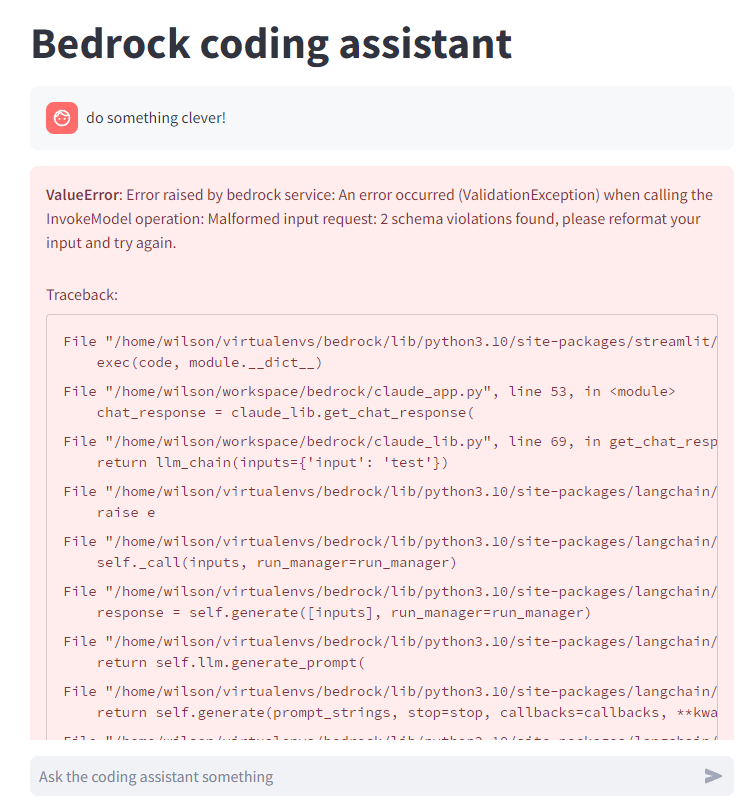The height and width of the screenshot is (810, 750).
Task: Click the 'return llm_chain(inputs=...)' code line
Action: click(272, 462)
